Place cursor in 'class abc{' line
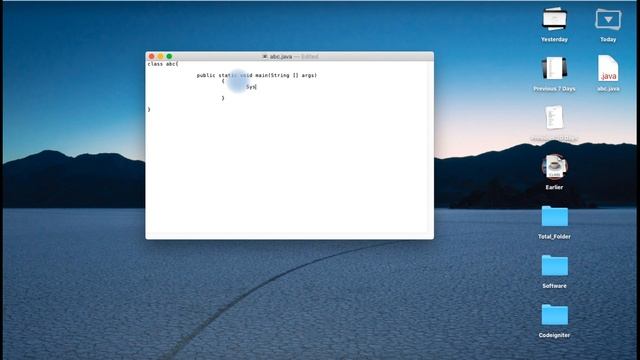This screenshot has height=360, width=640. coord(163,64)
